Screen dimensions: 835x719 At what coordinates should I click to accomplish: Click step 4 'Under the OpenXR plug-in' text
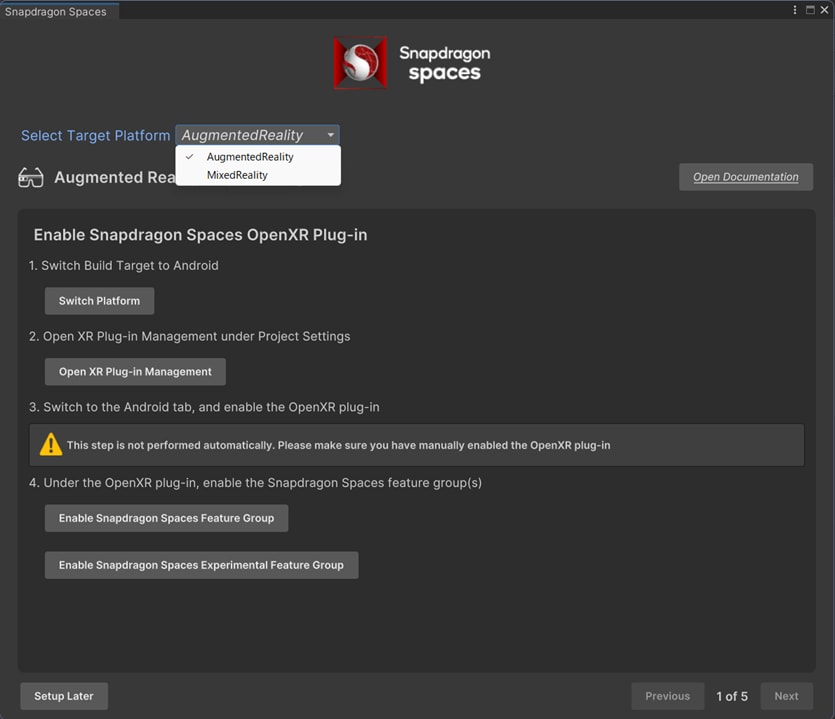256,483
